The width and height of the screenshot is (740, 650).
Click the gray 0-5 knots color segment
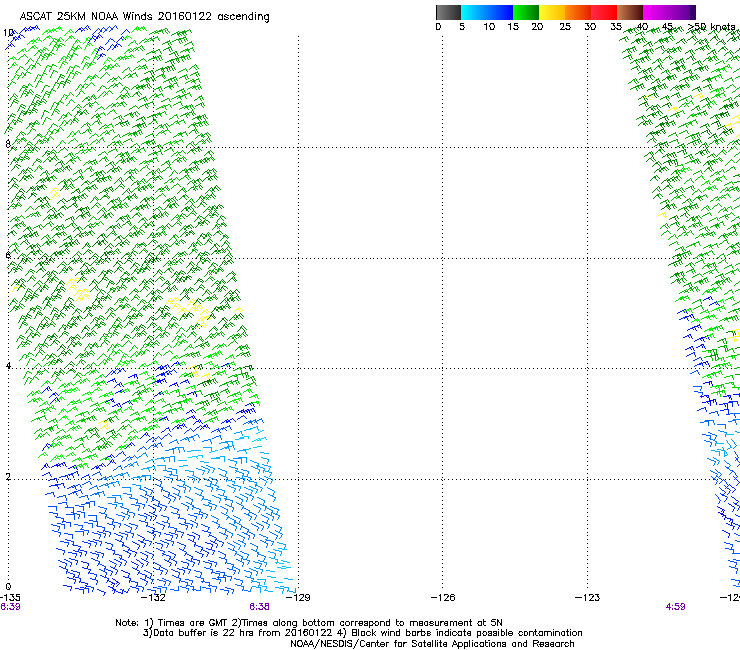click(x=448, y=12)
